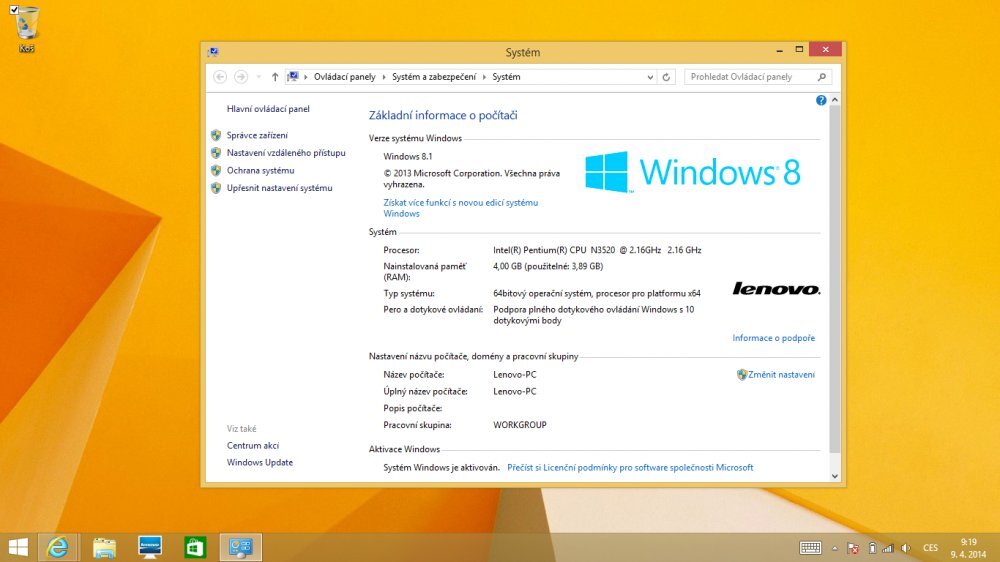1000x562 pixels.
Task: Click the computer icon in the address bar
Action: tap(293, 77)
